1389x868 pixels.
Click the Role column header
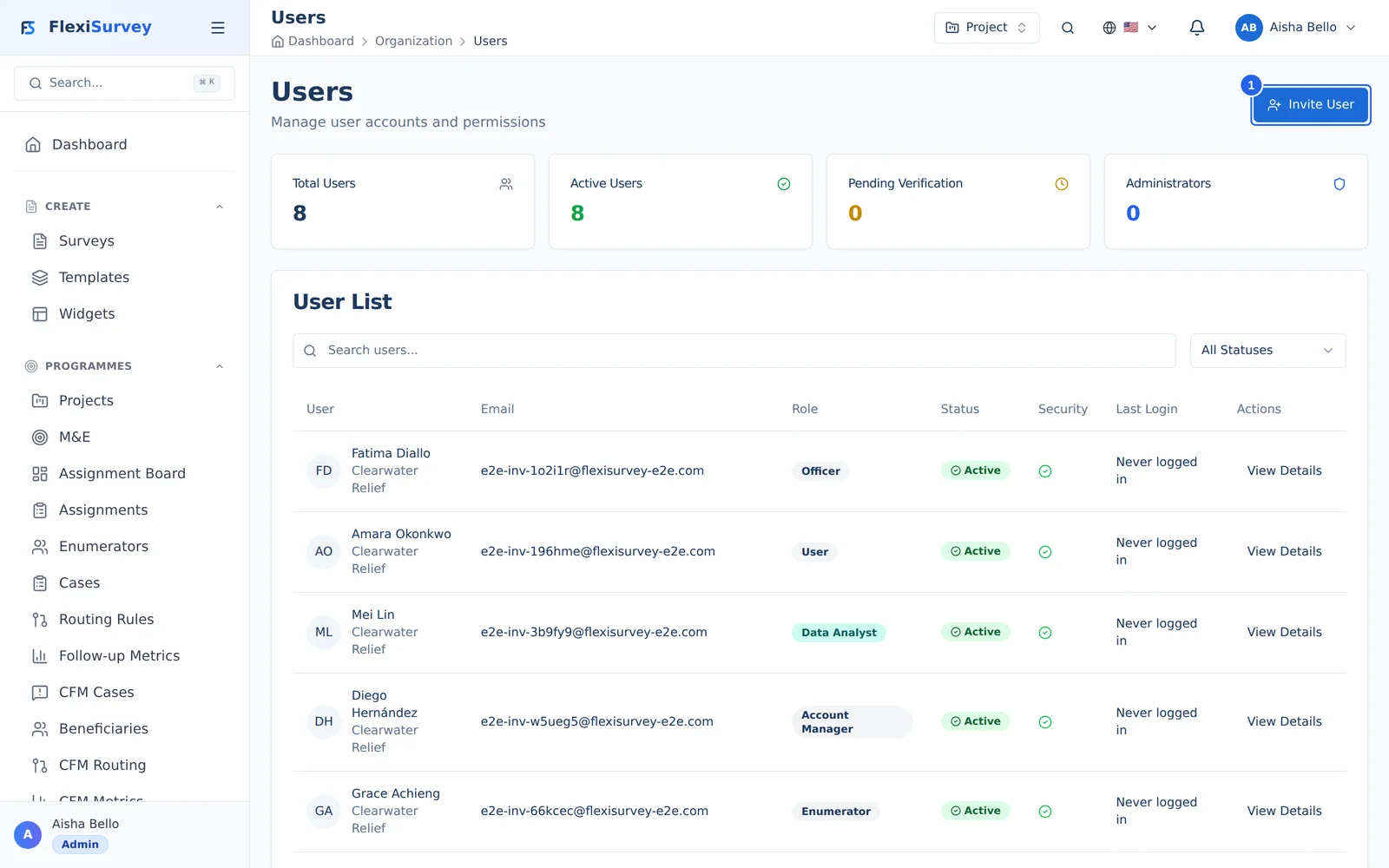(805, 410)
